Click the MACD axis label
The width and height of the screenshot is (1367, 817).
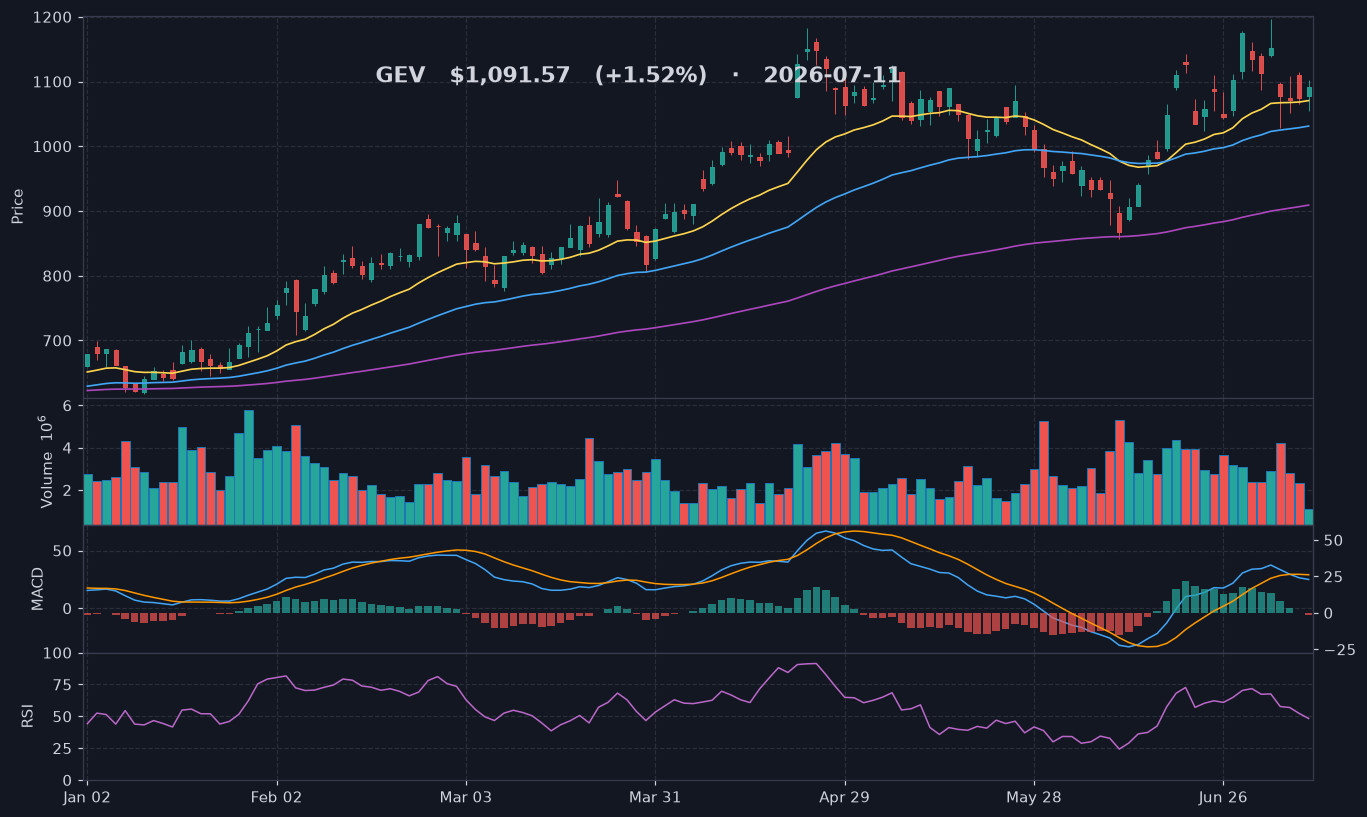point(38,588)
